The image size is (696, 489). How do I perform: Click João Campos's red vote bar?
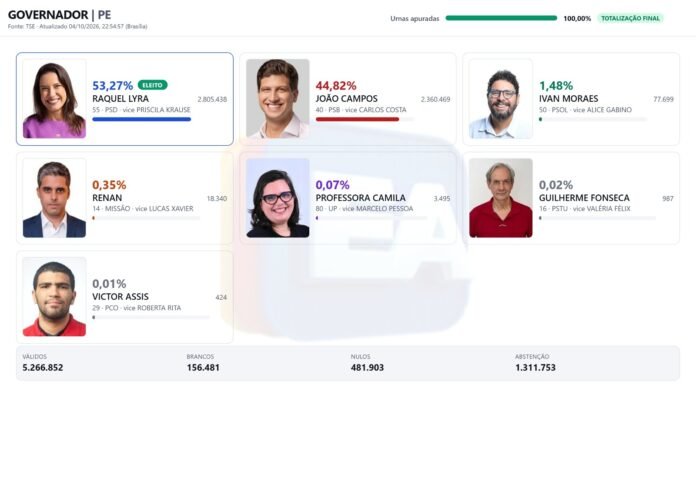364,119
